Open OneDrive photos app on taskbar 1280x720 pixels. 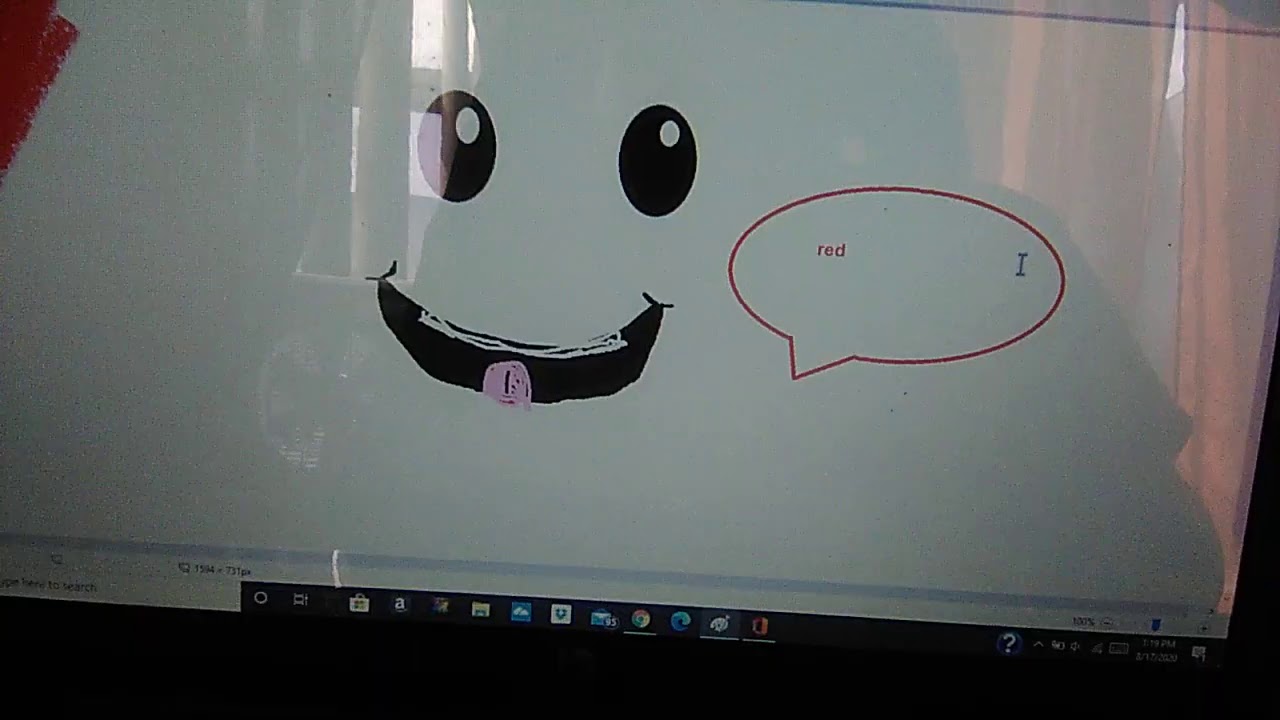coord(521,612)
